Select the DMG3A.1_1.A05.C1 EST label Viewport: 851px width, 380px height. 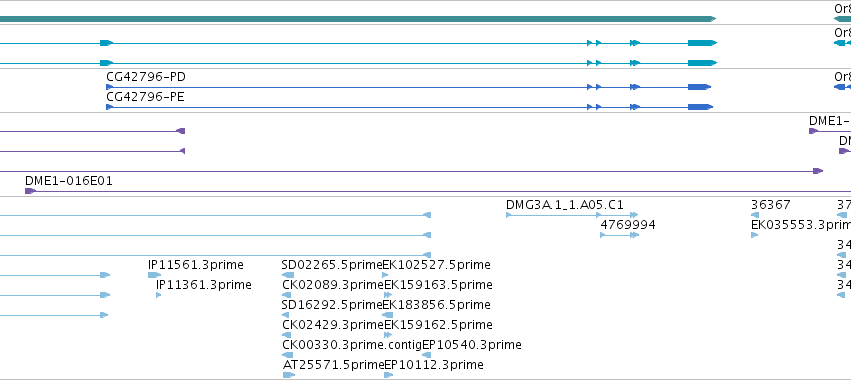(x=565, y=205)
